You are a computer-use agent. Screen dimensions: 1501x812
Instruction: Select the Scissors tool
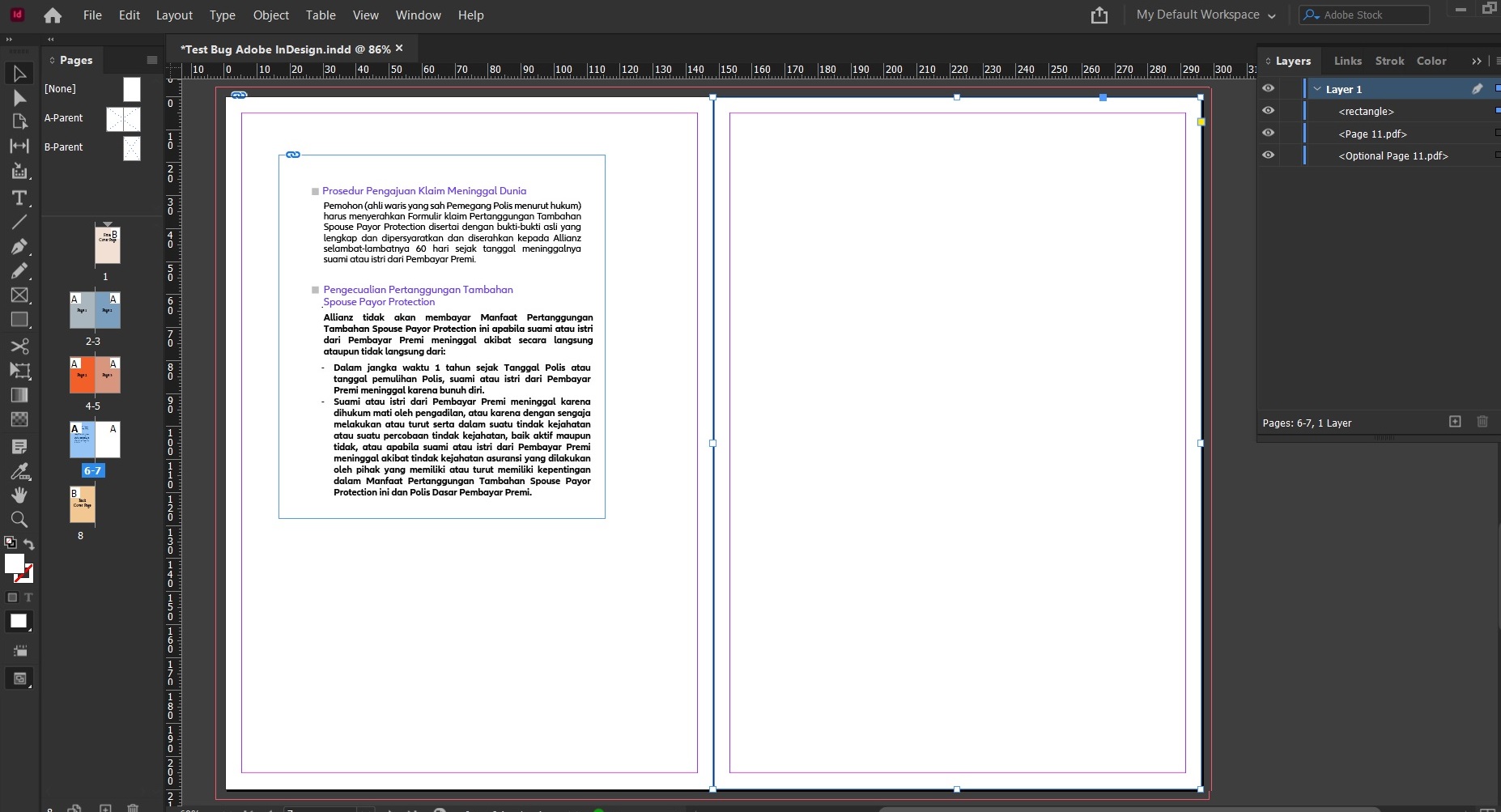[x=19, y=346]
